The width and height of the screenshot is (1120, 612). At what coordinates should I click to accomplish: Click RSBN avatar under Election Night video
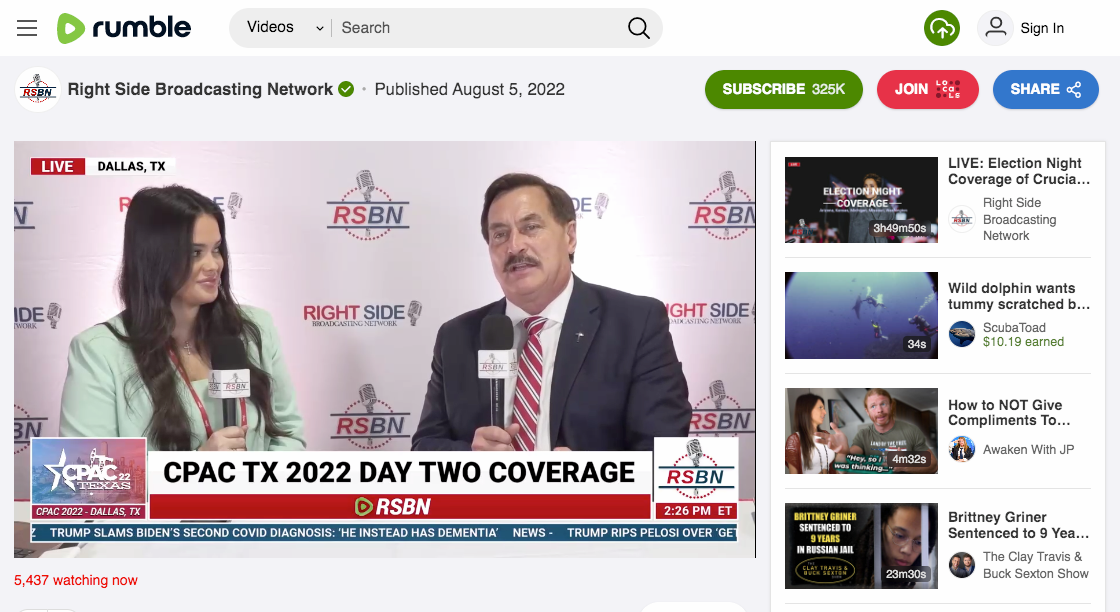[x=961, y=219]
